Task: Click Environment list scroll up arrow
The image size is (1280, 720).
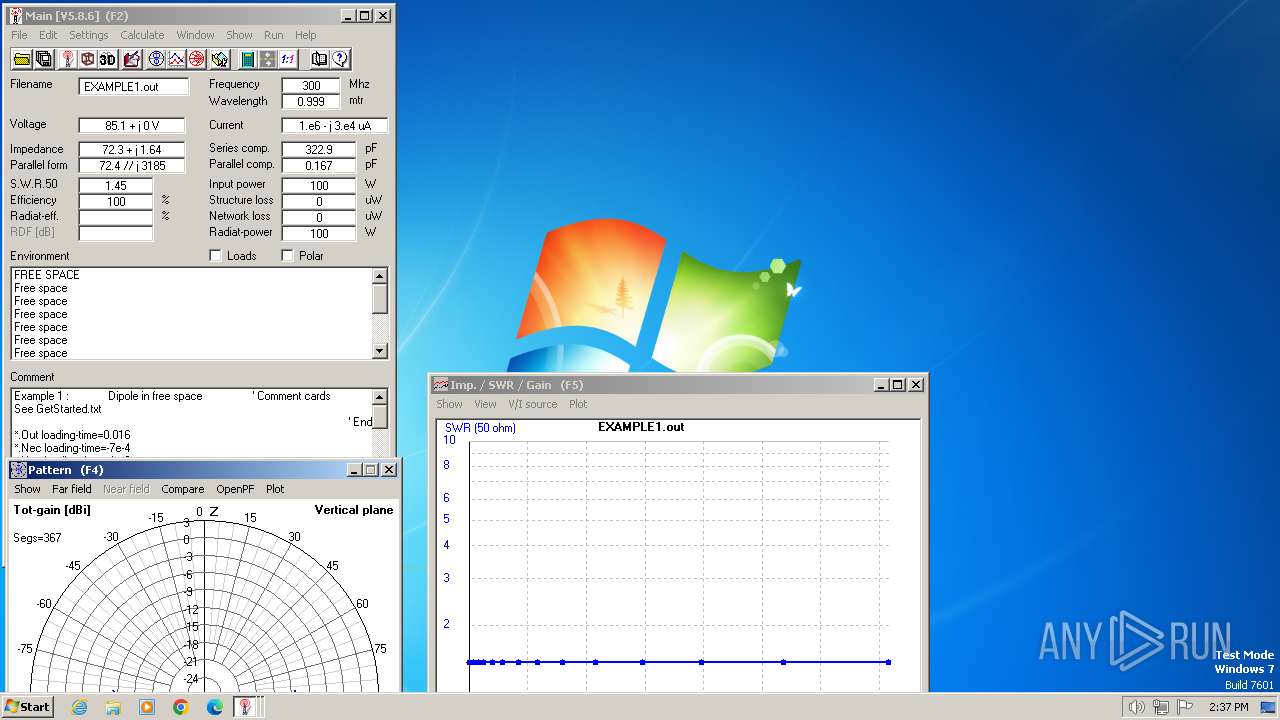Action: coord(380,276)
